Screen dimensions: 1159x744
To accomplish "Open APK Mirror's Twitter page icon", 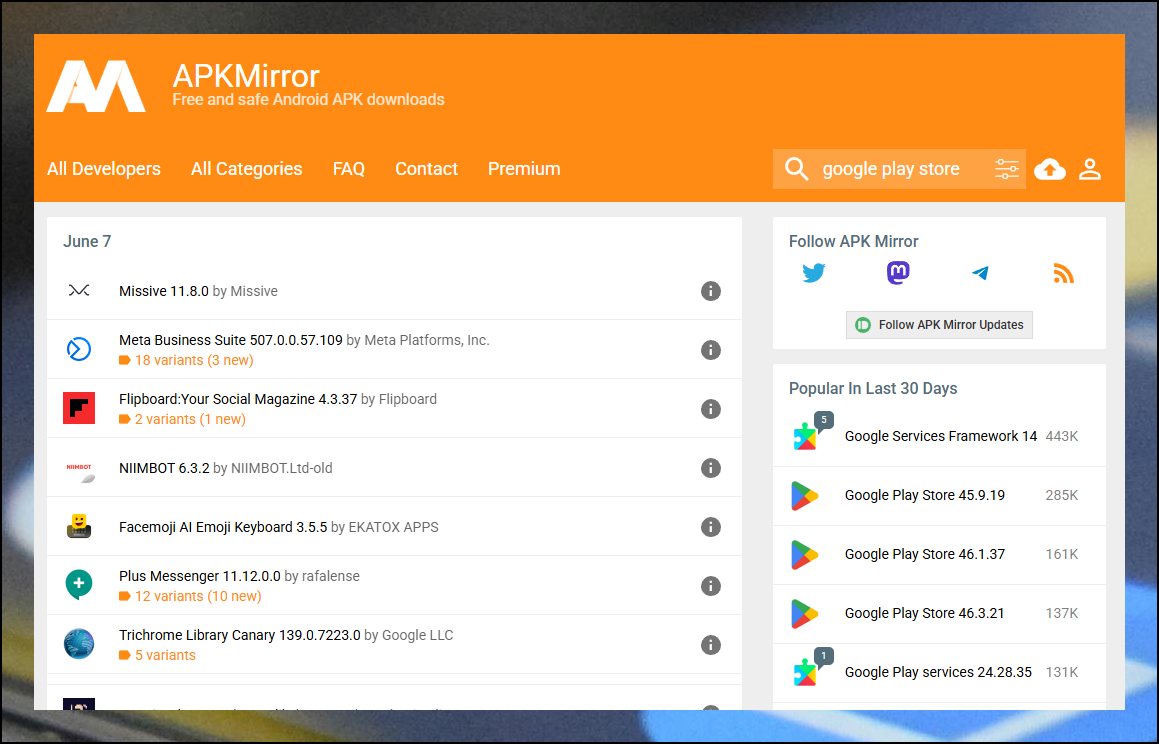I will click(814, 273).
